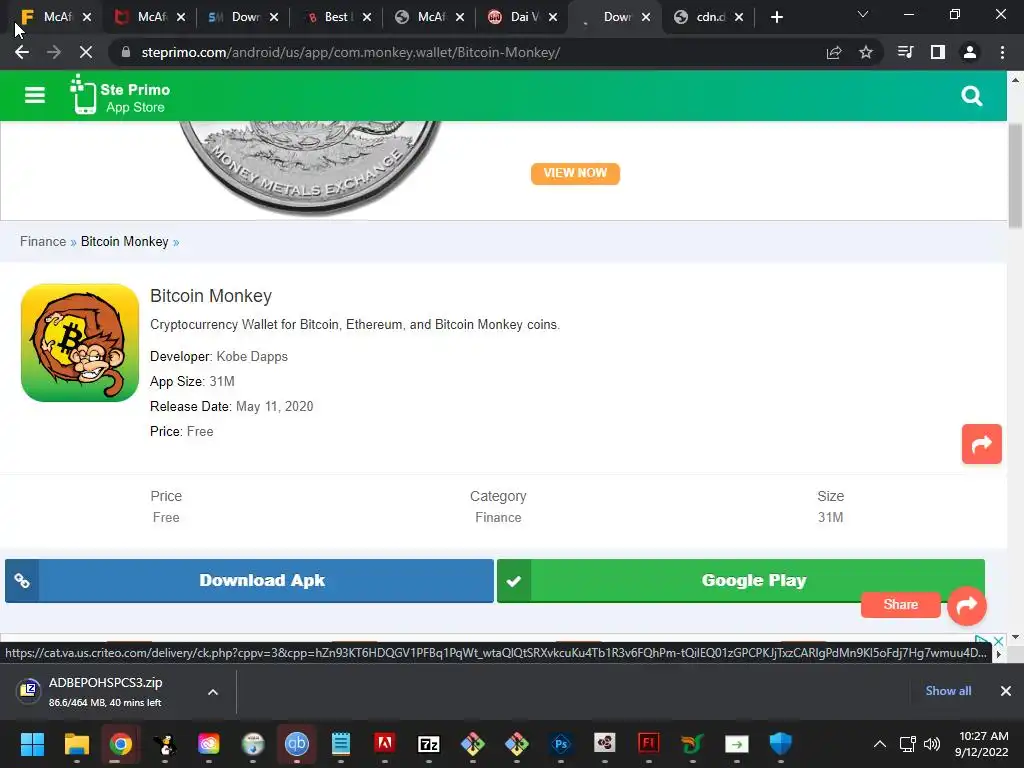Open the hamburger menu on Ste Primo

pos(35,95)
